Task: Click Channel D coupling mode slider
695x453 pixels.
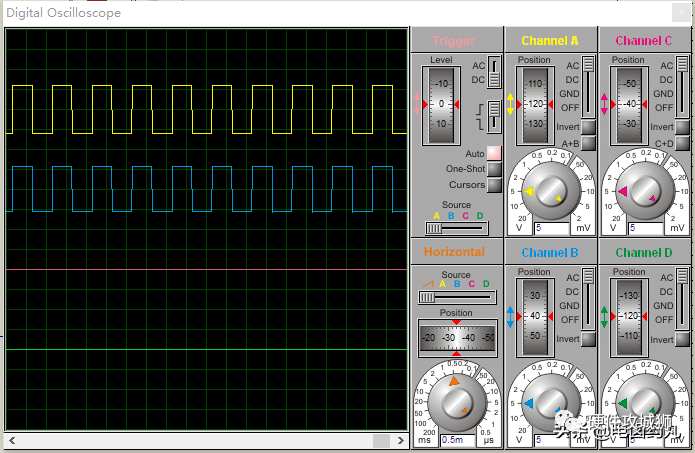Action: point(682,298)
